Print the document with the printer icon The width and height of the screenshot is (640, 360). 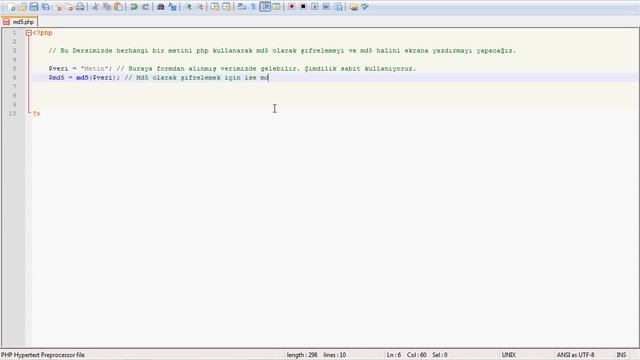pyautogui.click(x=80, y=7)
